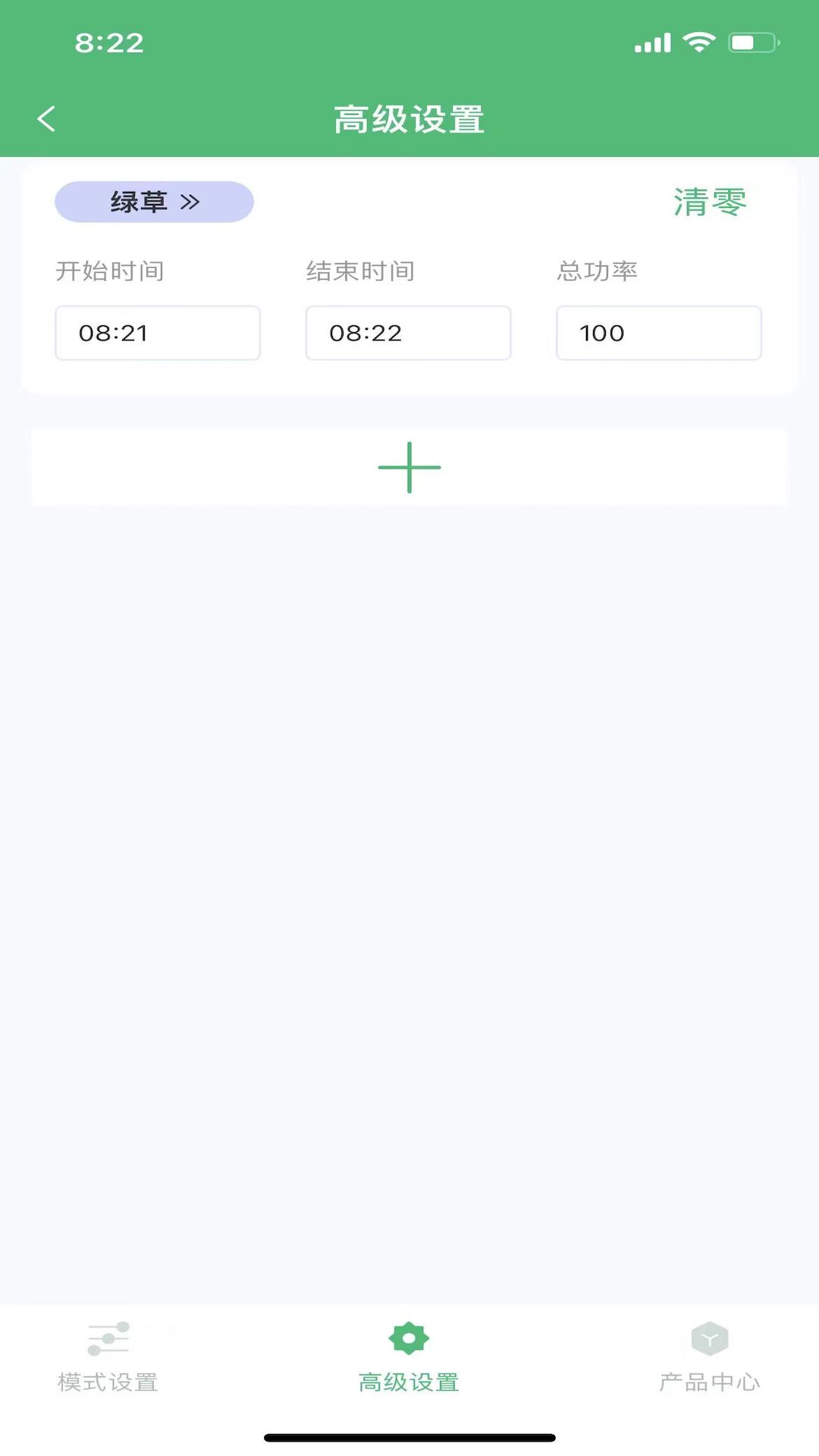Tap the green plus icon to add schedule
819x1456 pixels.
(409, 467)
